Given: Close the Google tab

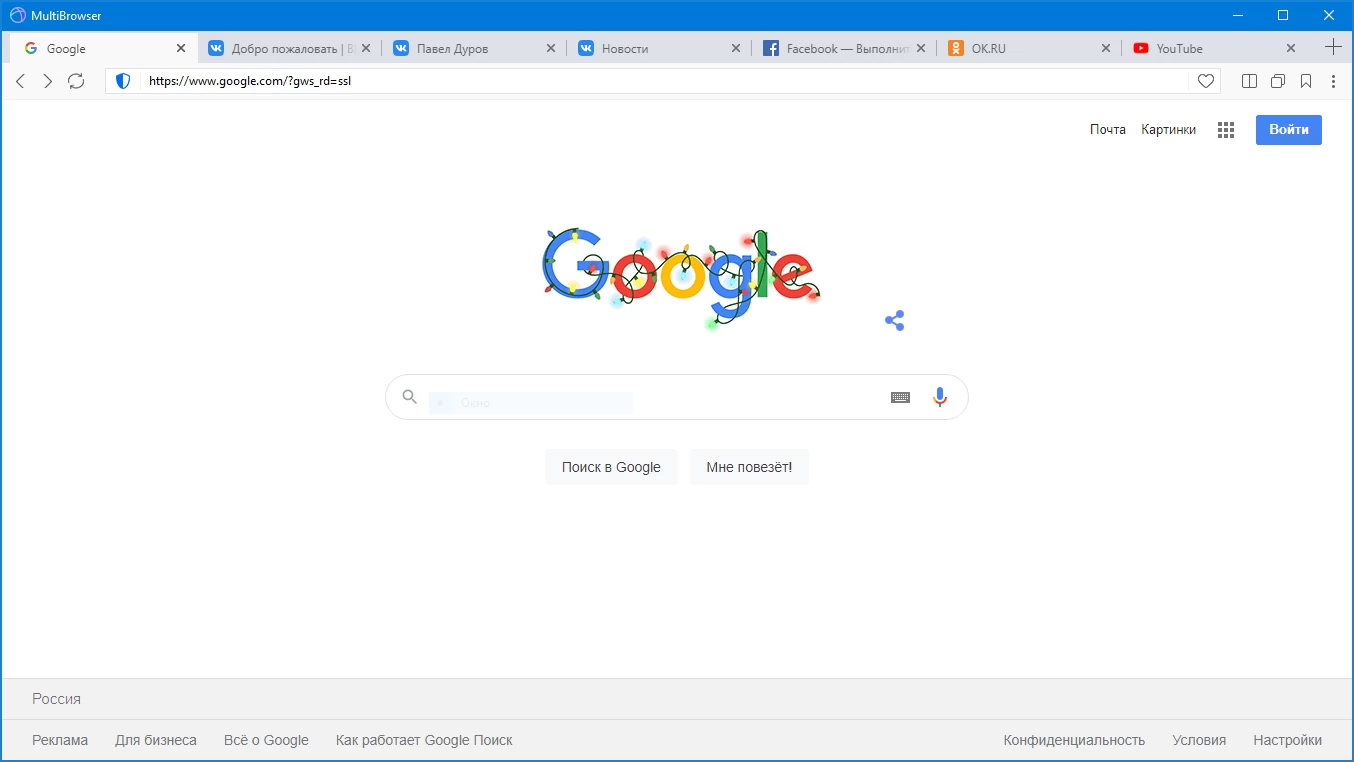Looking at the screenshot, I should [181, 48].
